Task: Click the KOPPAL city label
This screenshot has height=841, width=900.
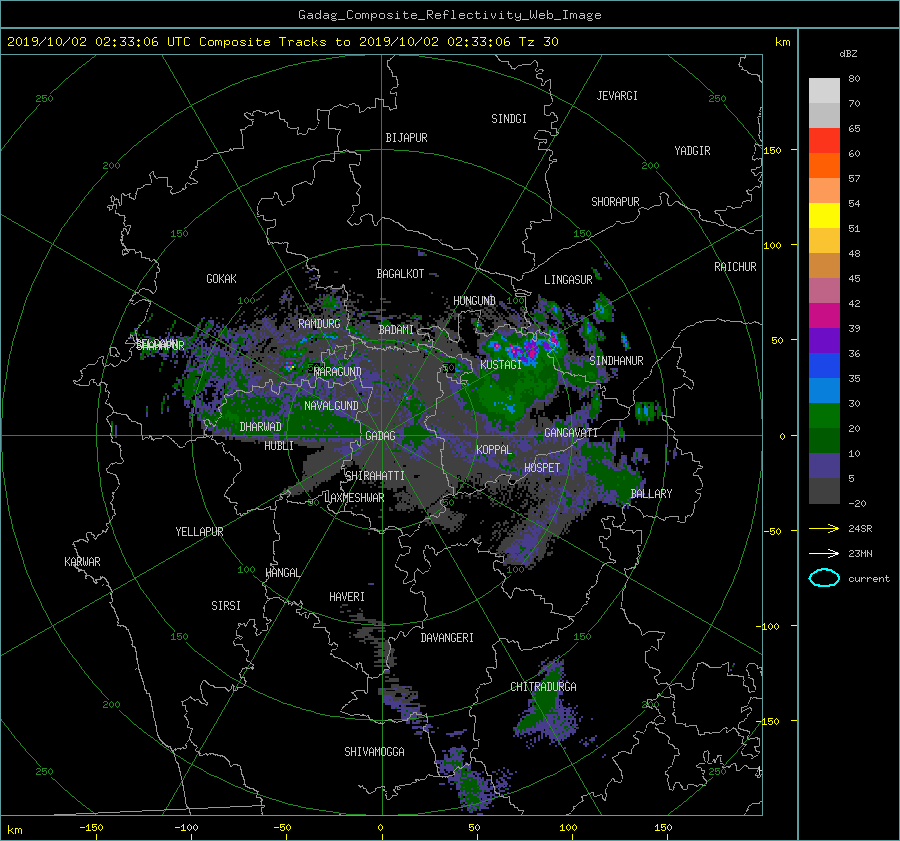Action: (x=494, y=449)
